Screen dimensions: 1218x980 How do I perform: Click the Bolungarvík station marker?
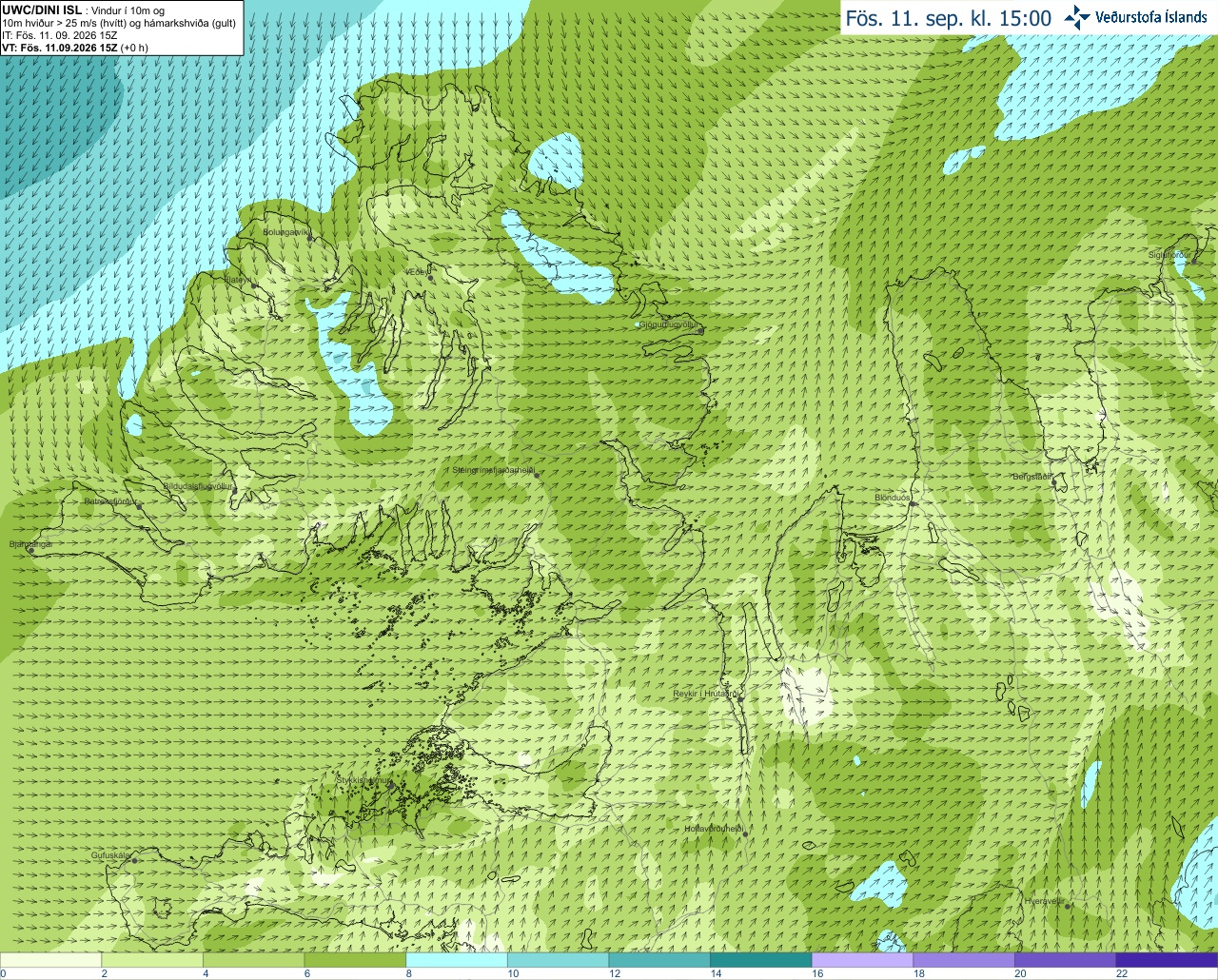point(311,238)
